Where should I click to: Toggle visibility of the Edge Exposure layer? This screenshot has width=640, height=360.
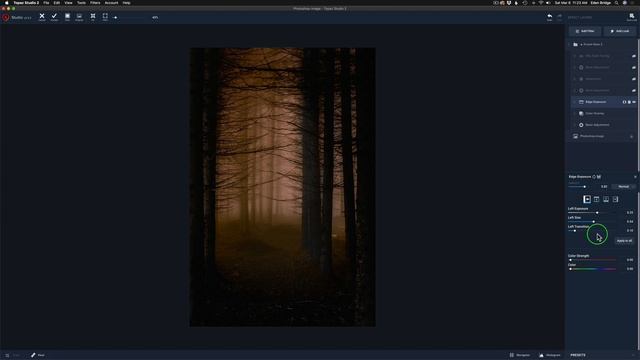click(634, 102)
